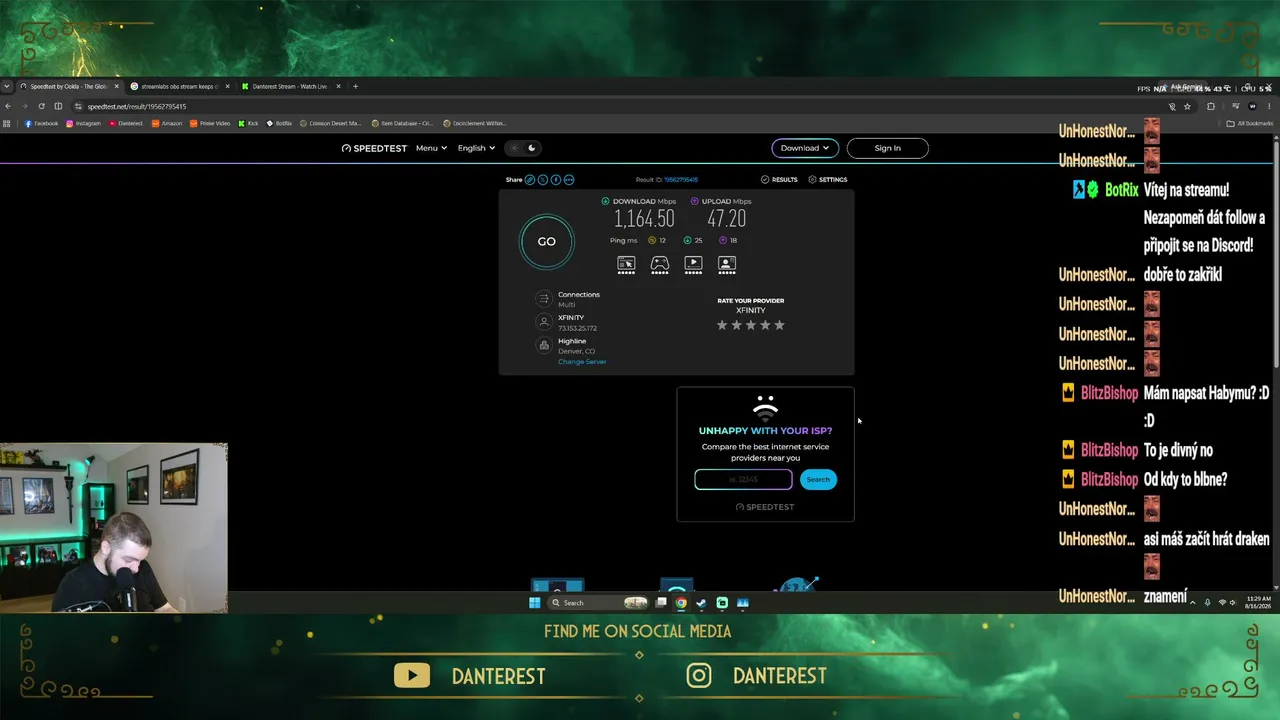Go to the Speedtest home logo
This screenshot has width=1280, height=720.
(x=374, y=148)
